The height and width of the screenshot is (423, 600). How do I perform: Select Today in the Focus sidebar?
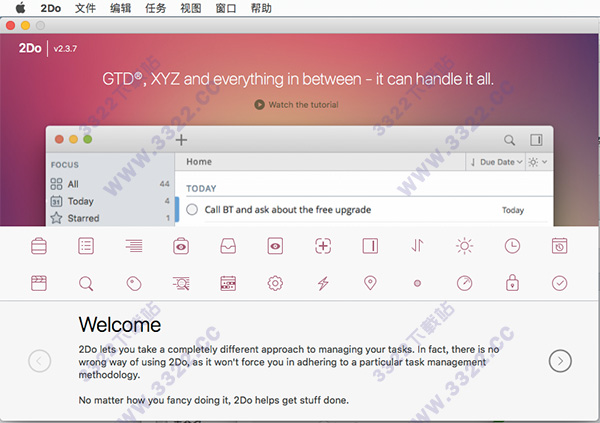tap(110, 201)
